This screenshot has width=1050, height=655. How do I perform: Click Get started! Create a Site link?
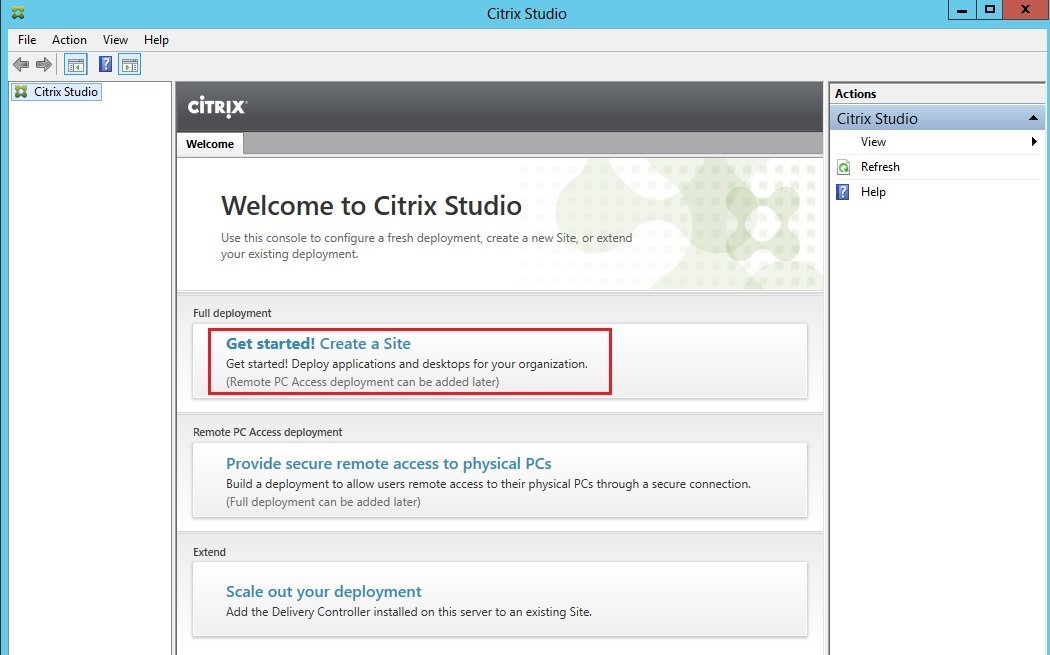coord(318,344)
